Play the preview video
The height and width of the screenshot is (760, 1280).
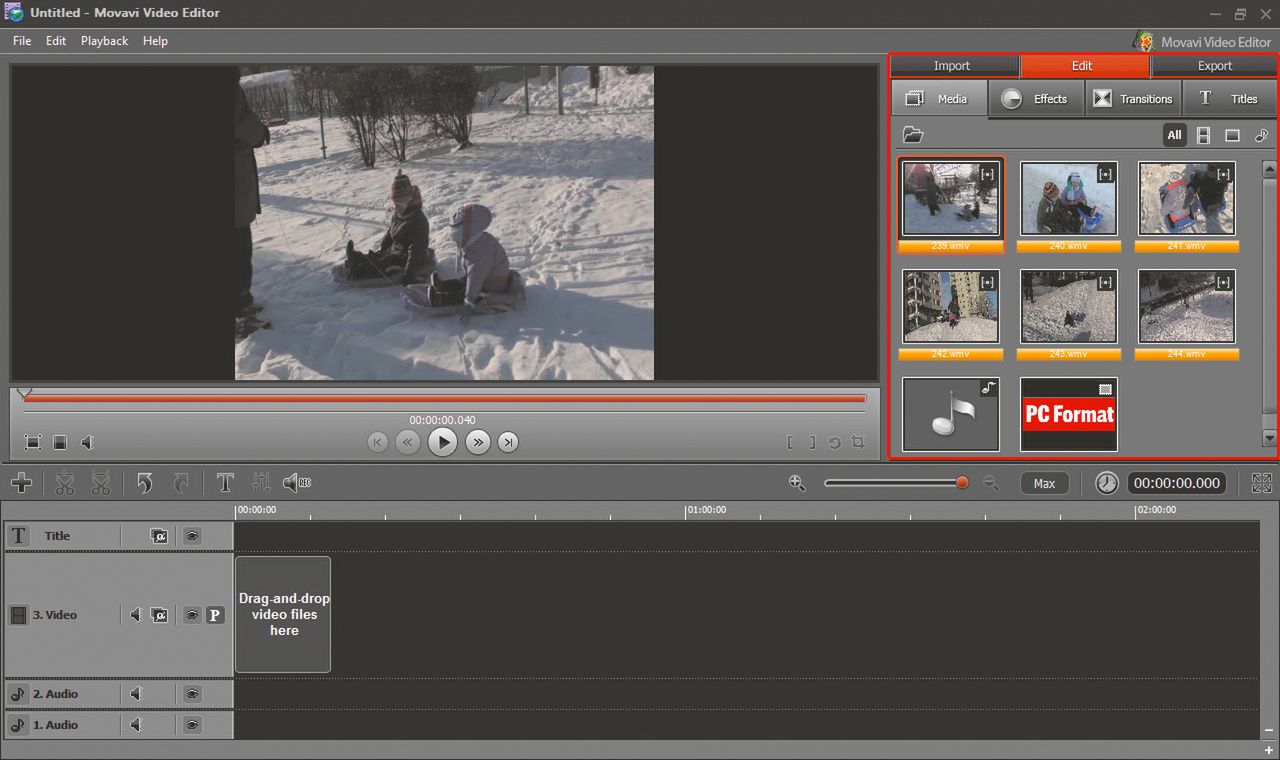point(442,442)
